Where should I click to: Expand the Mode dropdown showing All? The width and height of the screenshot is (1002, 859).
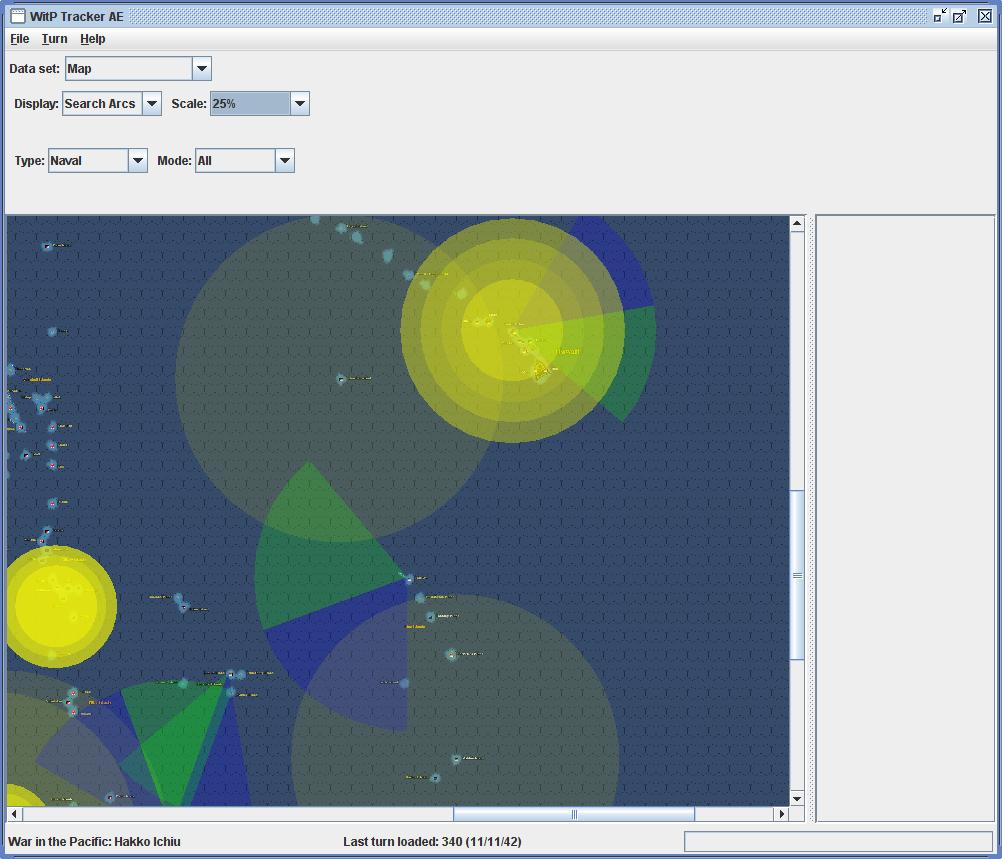pyautogui.click(x=284, y=161)
